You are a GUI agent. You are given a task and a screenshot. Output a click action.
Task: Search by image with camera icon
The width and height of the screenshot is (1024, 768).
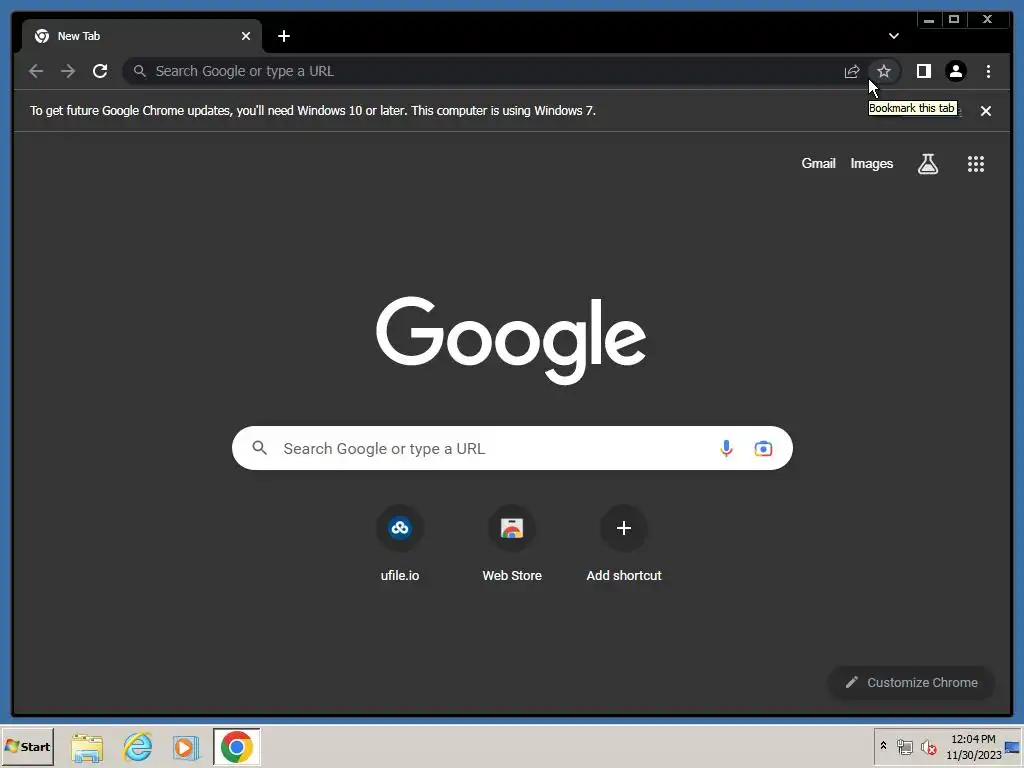coord(763,449)
